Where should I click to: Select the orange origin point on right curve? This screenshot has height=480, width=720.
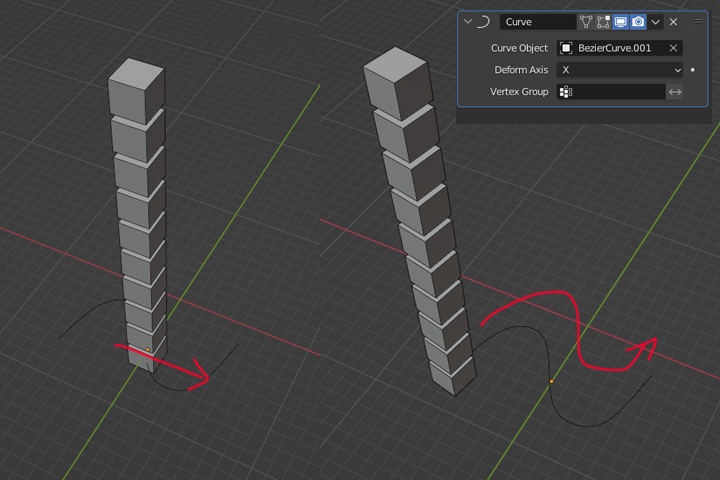pos(551,381)
